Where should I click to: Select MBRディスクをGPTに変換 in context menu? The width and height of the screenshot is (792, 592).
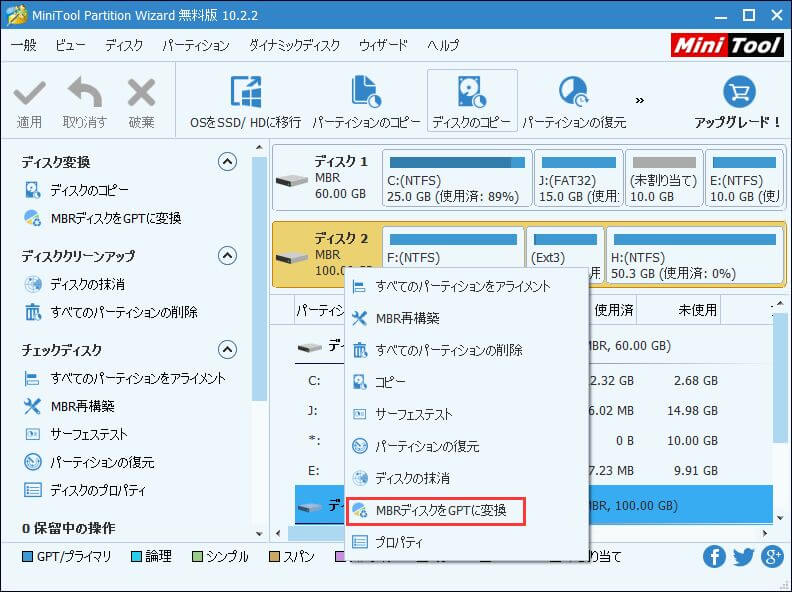440,511
